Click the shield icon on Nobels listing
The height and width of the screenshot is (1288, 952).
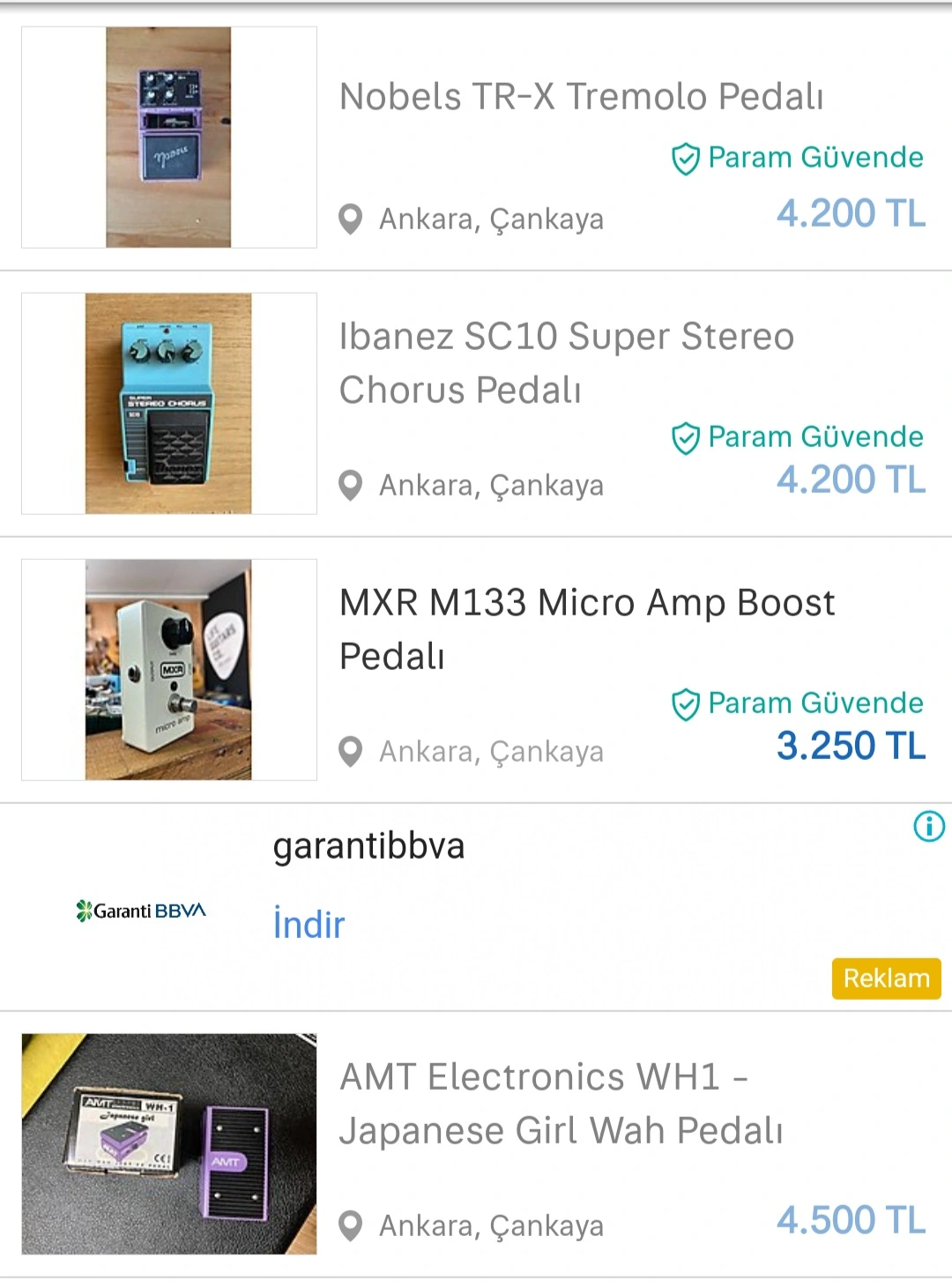[685, 160]
